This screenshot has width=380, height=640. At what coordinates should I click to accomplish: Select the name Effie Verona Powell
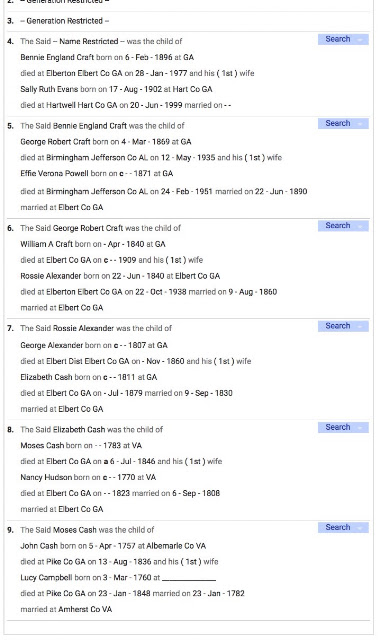click(x=54, y=173)
